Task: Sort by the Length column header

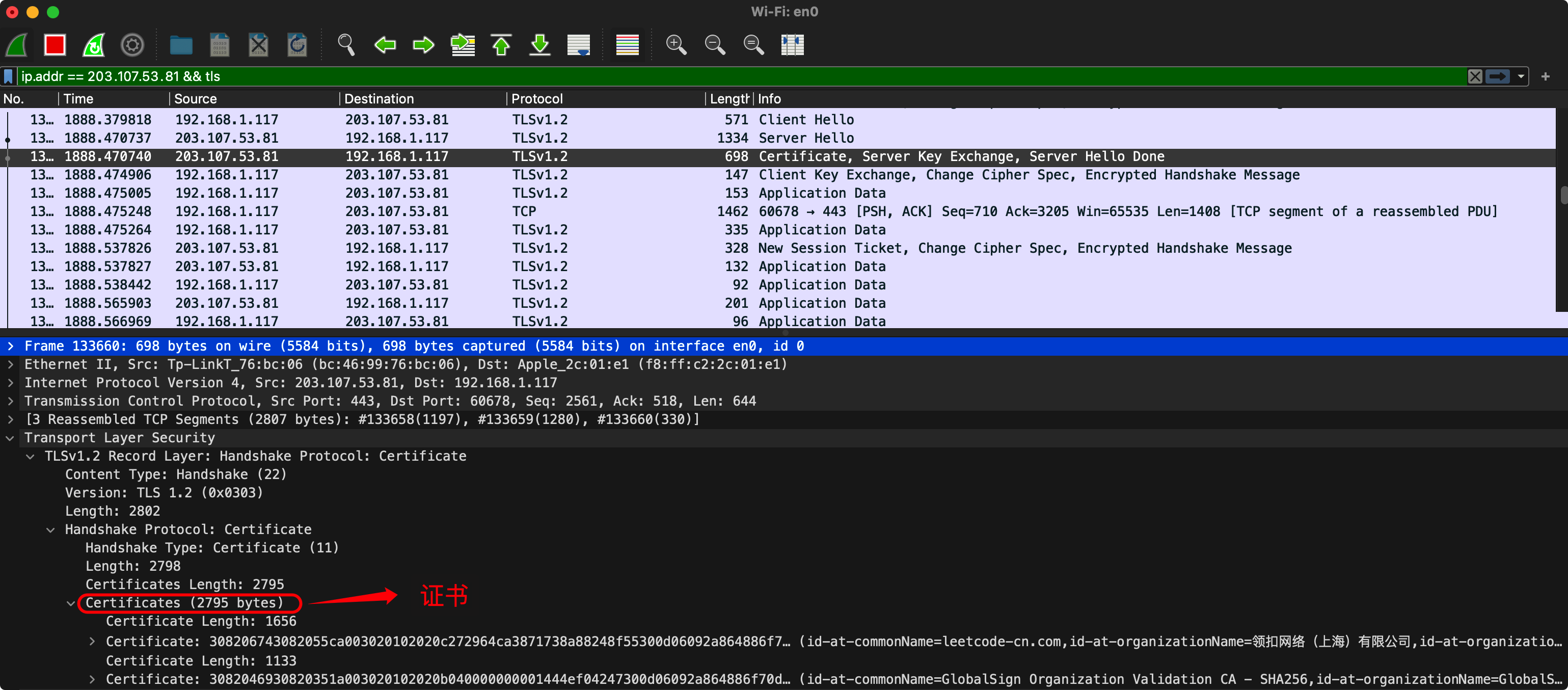Action: point(730,99)
